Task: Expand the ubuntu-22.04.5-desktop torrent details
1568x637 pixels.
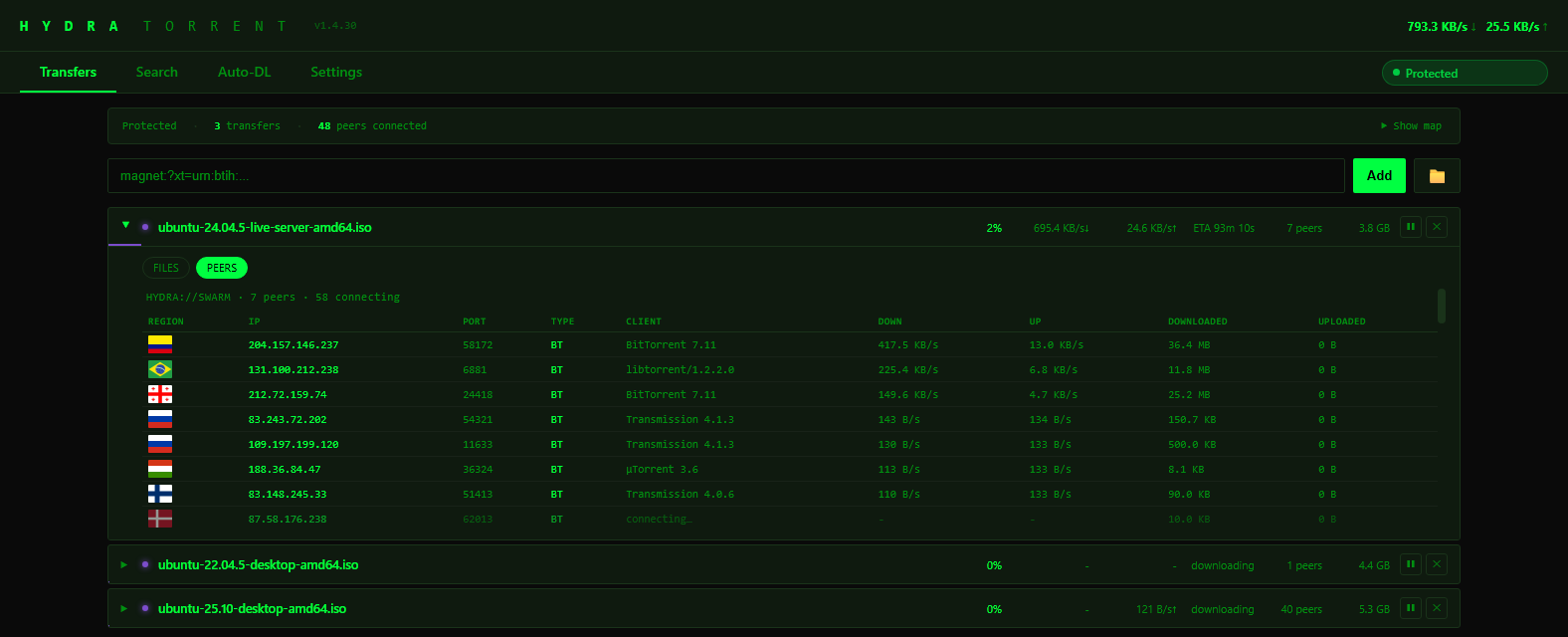Action: [124, 564]
